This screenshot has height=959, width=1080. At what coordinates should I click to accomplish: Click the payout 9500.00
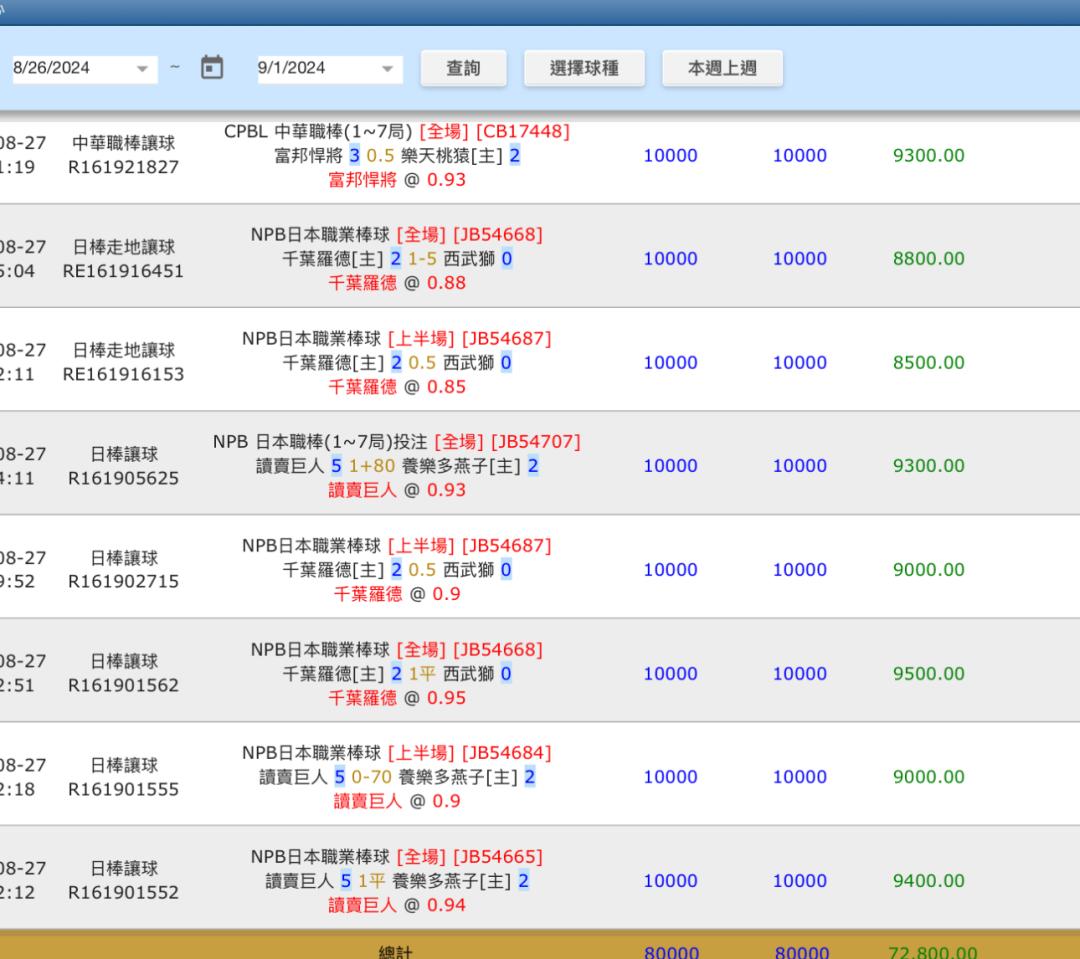[x=928, y=674]
